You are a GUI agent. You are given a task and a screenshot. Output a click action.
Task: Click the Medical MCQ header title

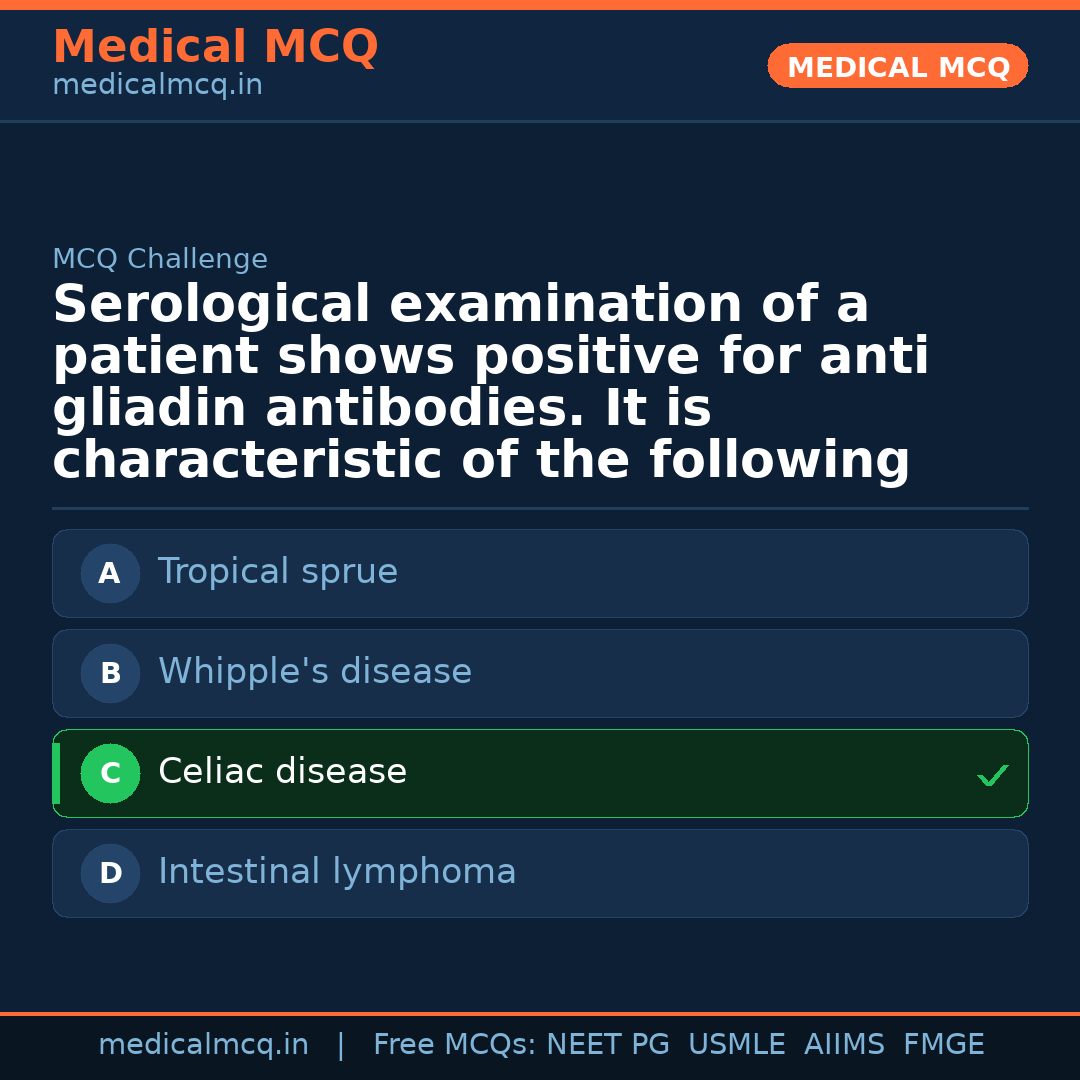tap(215, 47)
